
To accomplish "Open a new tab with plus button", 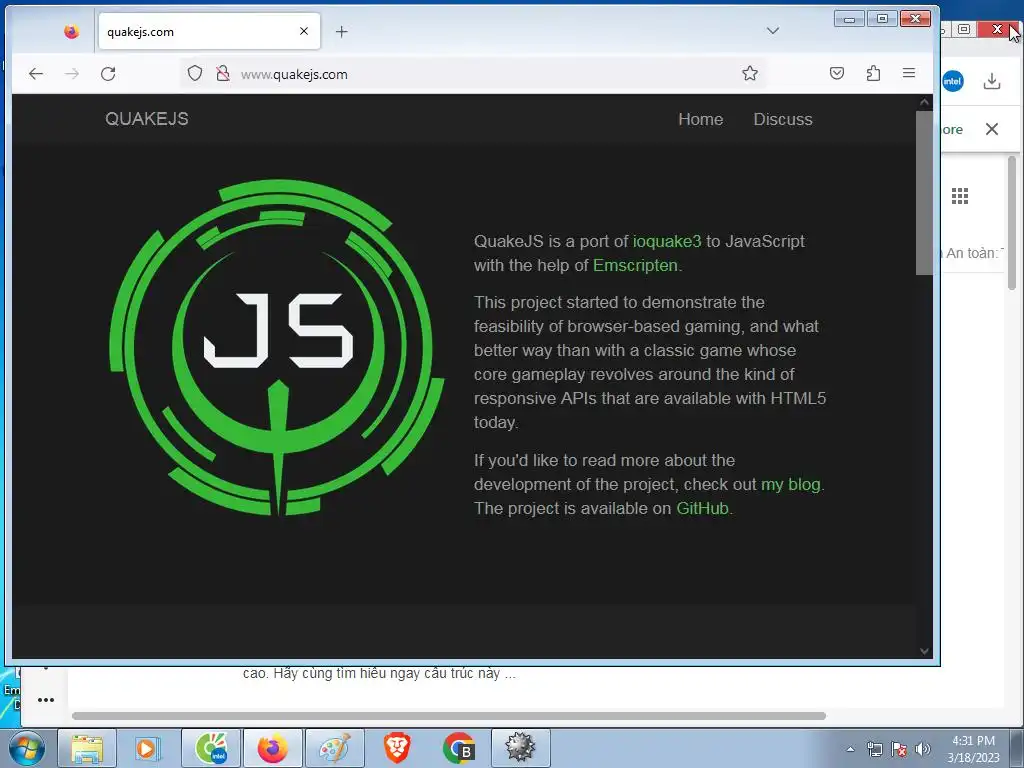I will tap(342, 31).
